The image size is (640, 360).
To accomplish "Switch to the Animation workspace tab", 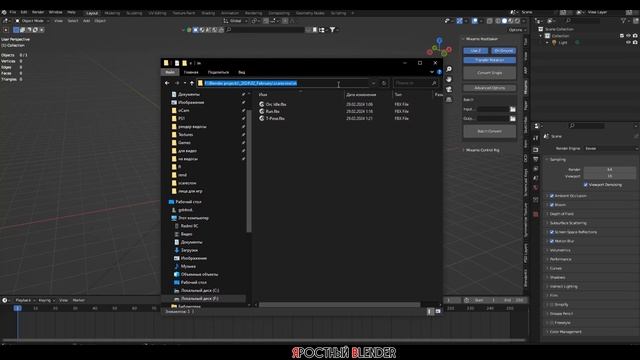I will tap(230, 13).
